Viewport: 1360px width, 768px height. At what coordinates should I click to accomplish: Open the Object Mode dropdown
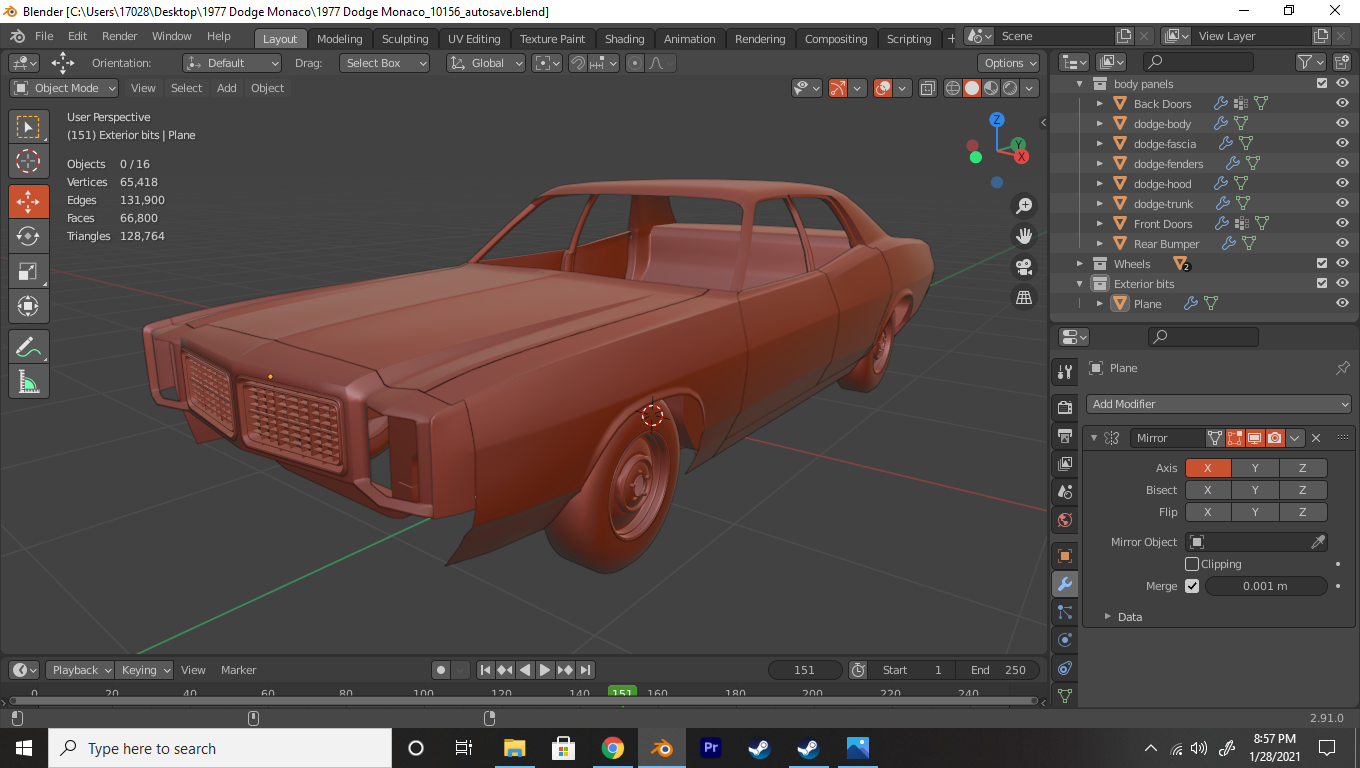coord(65,88)
